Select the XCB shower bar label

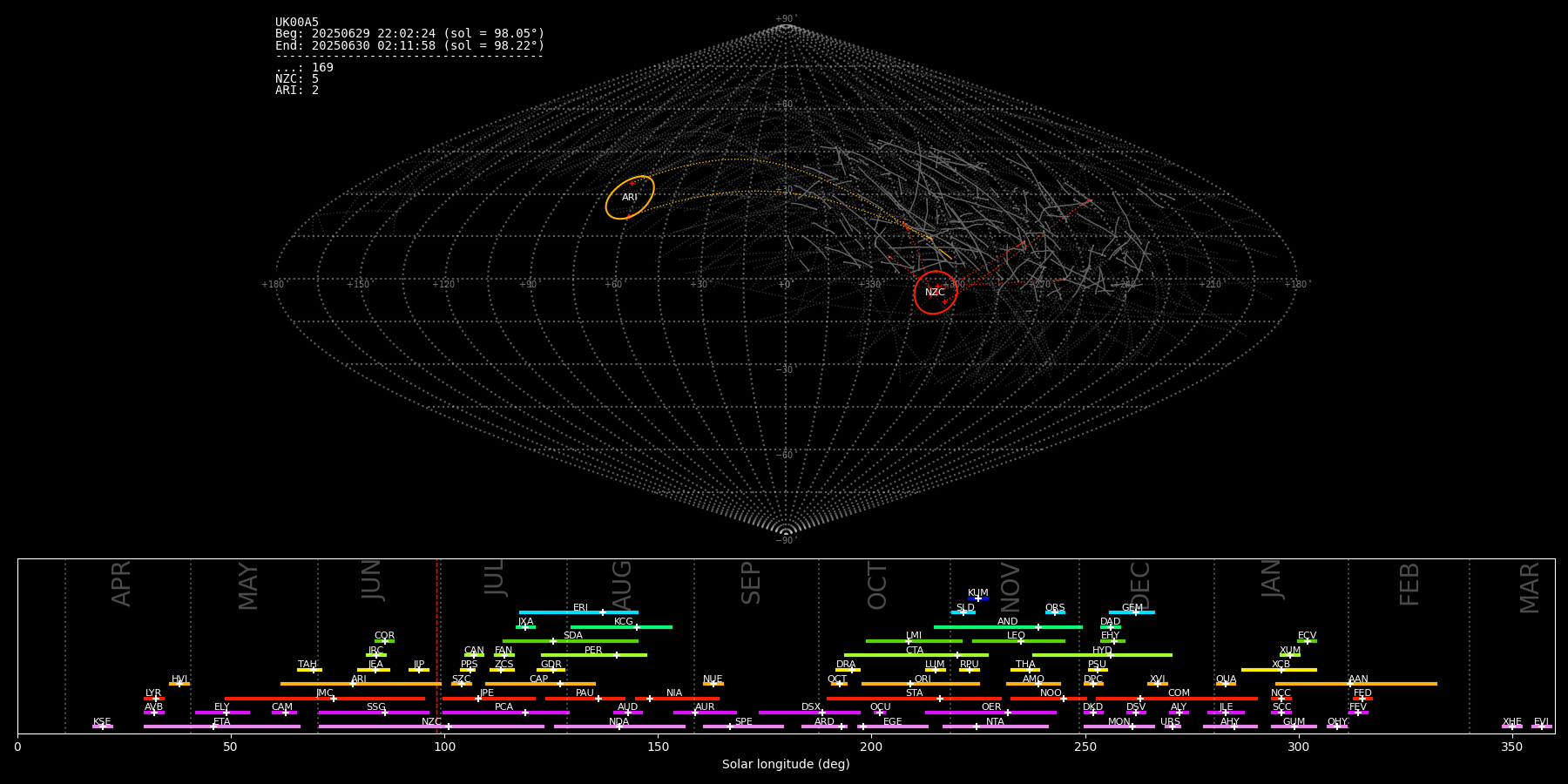click(x=1281, y=665)
